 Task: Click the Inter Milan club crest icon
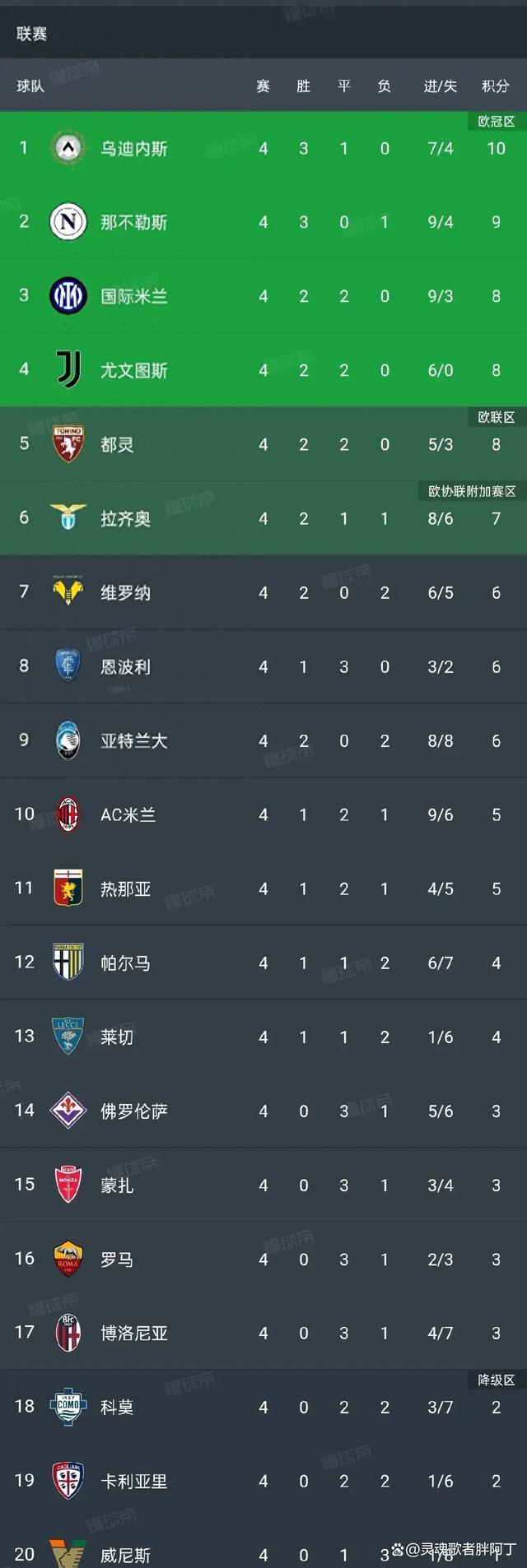68,296
